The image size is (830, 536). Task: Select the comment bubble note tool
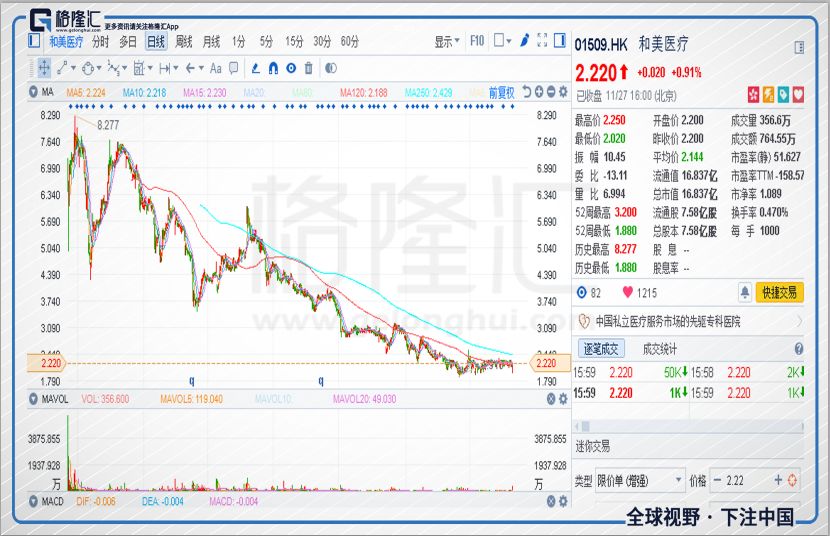(x=233, y=68)
